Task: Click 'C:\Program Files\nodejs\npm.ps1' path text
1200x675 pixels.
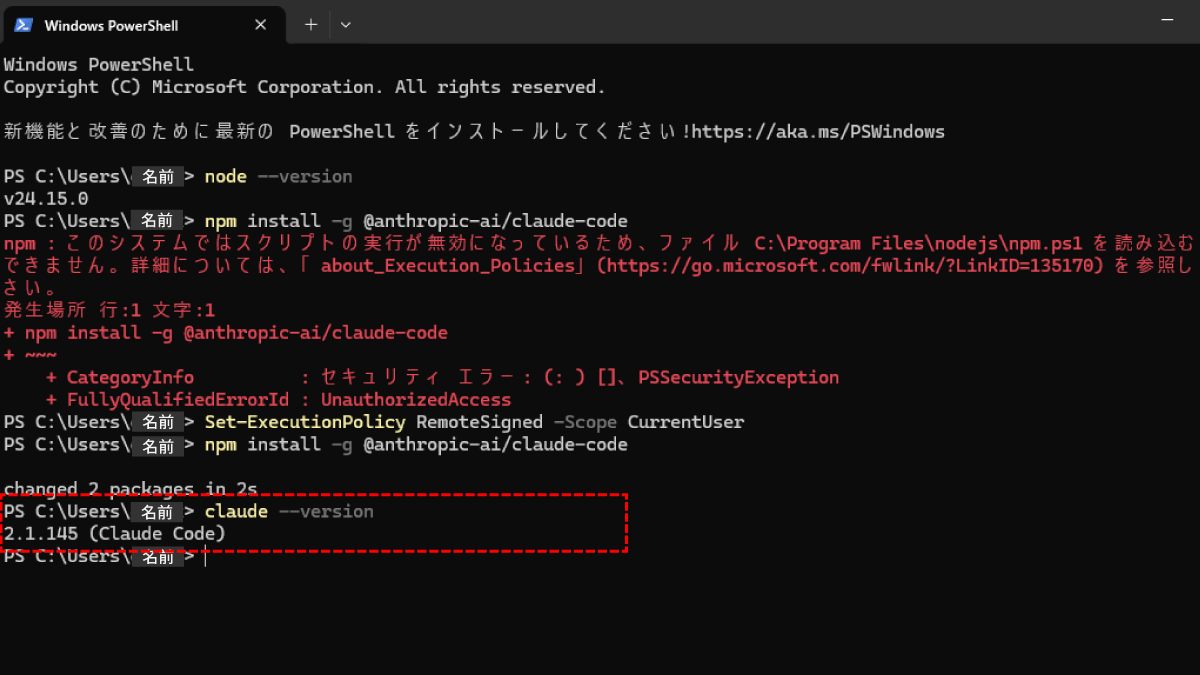Action: click(x=920, y=243)
